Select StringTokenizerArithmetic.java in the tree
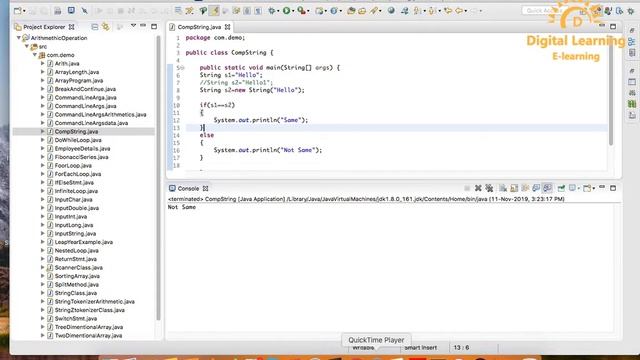 [95, 302]
